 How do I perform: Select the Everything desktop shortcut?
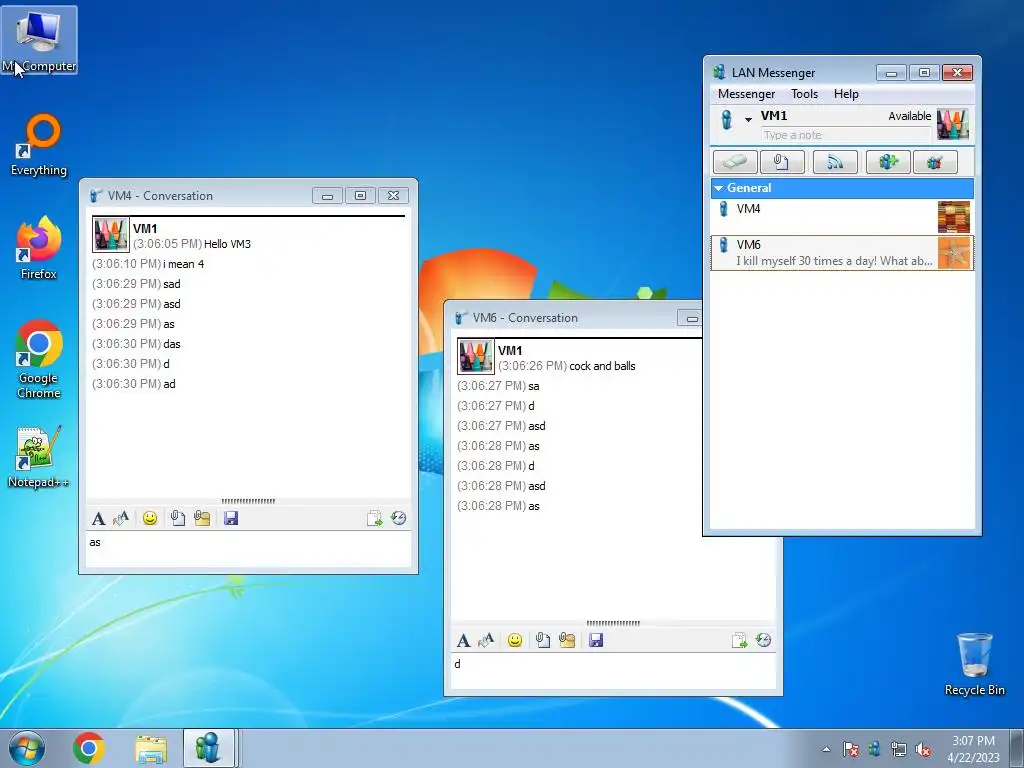[39, 145]
